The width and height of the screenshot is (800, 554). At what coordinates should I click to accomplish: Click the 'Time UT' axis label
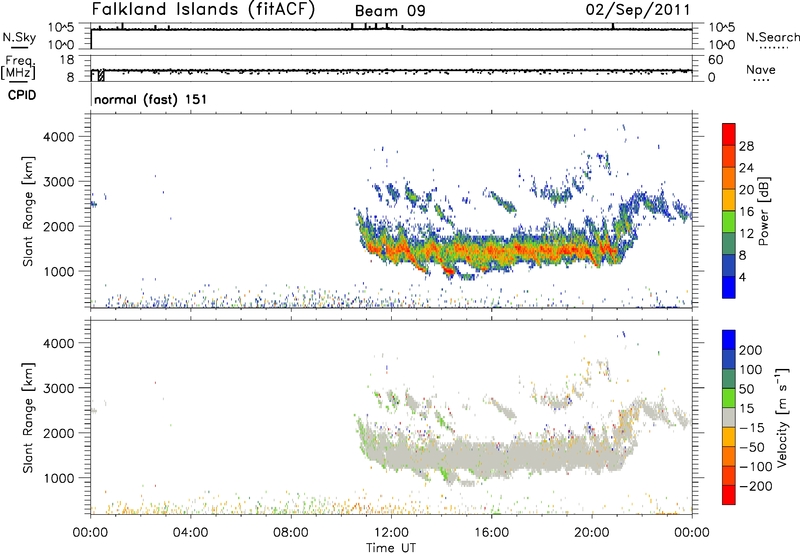click(x=391, y=548)
